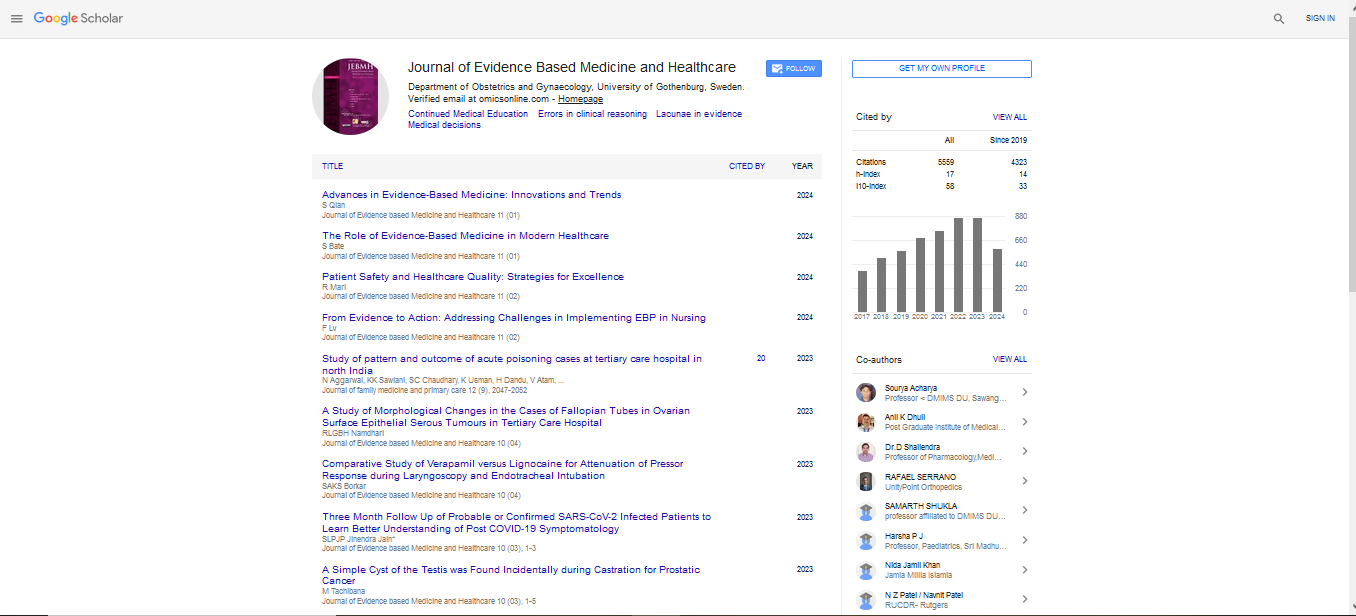Expand chevron next to SAMARTH SHUKLA

click(1024, 511)
